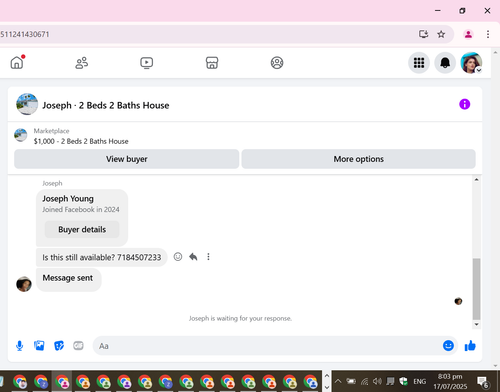This screenshot has height=392, width=500.
Task: Open the taskbar clock and date
Action: pyautogui.click(x=450, y=381)
